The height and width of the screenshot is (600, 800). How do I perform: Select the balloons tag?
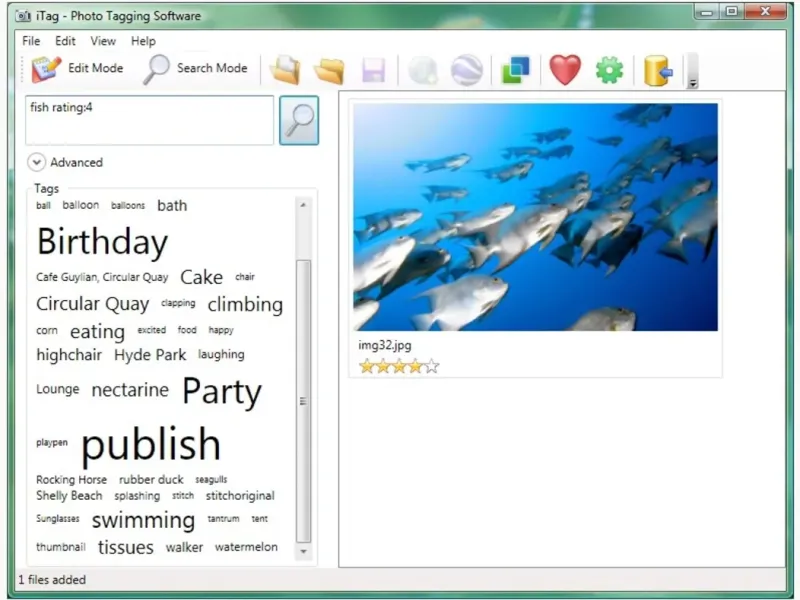coord(128,206)
